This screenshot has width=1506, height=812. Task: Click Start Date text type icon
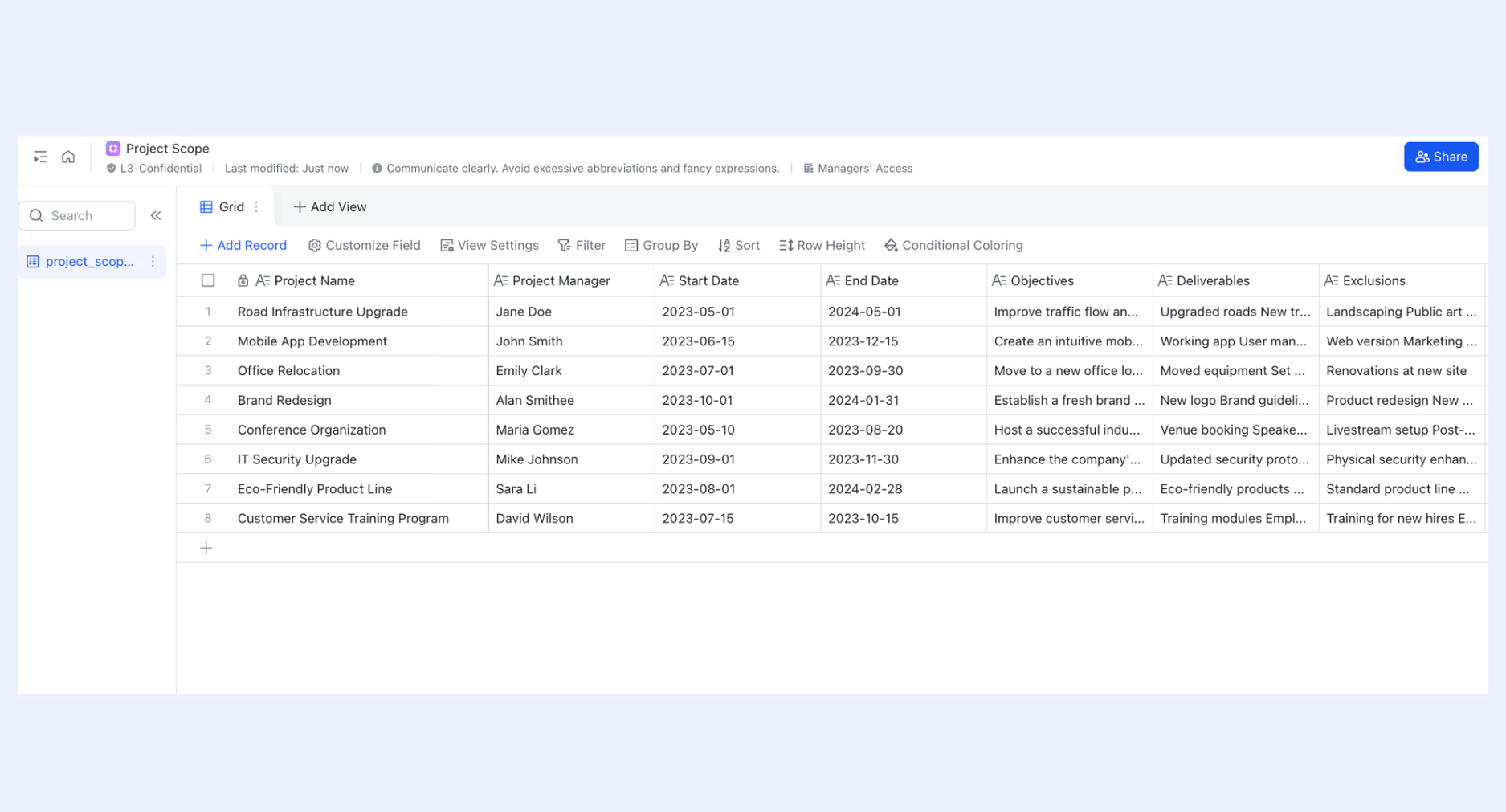coord(667,280)
